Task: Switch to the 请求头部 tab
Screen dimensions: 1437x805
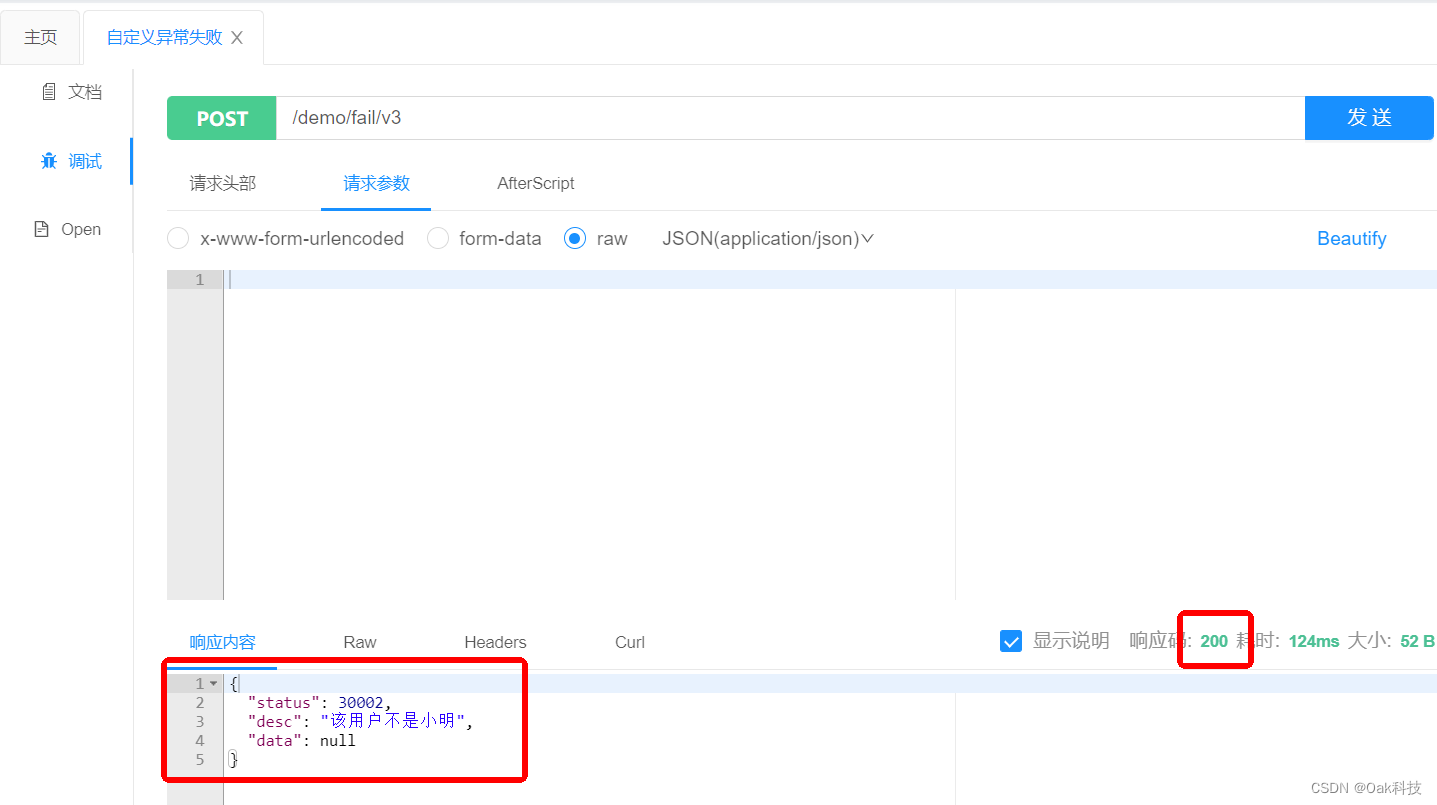Action: [223, 183]
